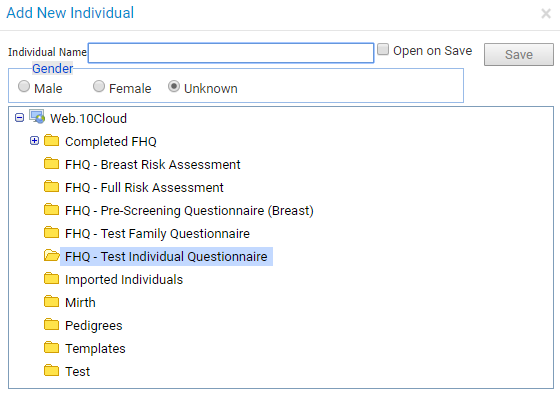Click the Save button
The width and height of the screenshot is (560, 399).
coord(519,55)
